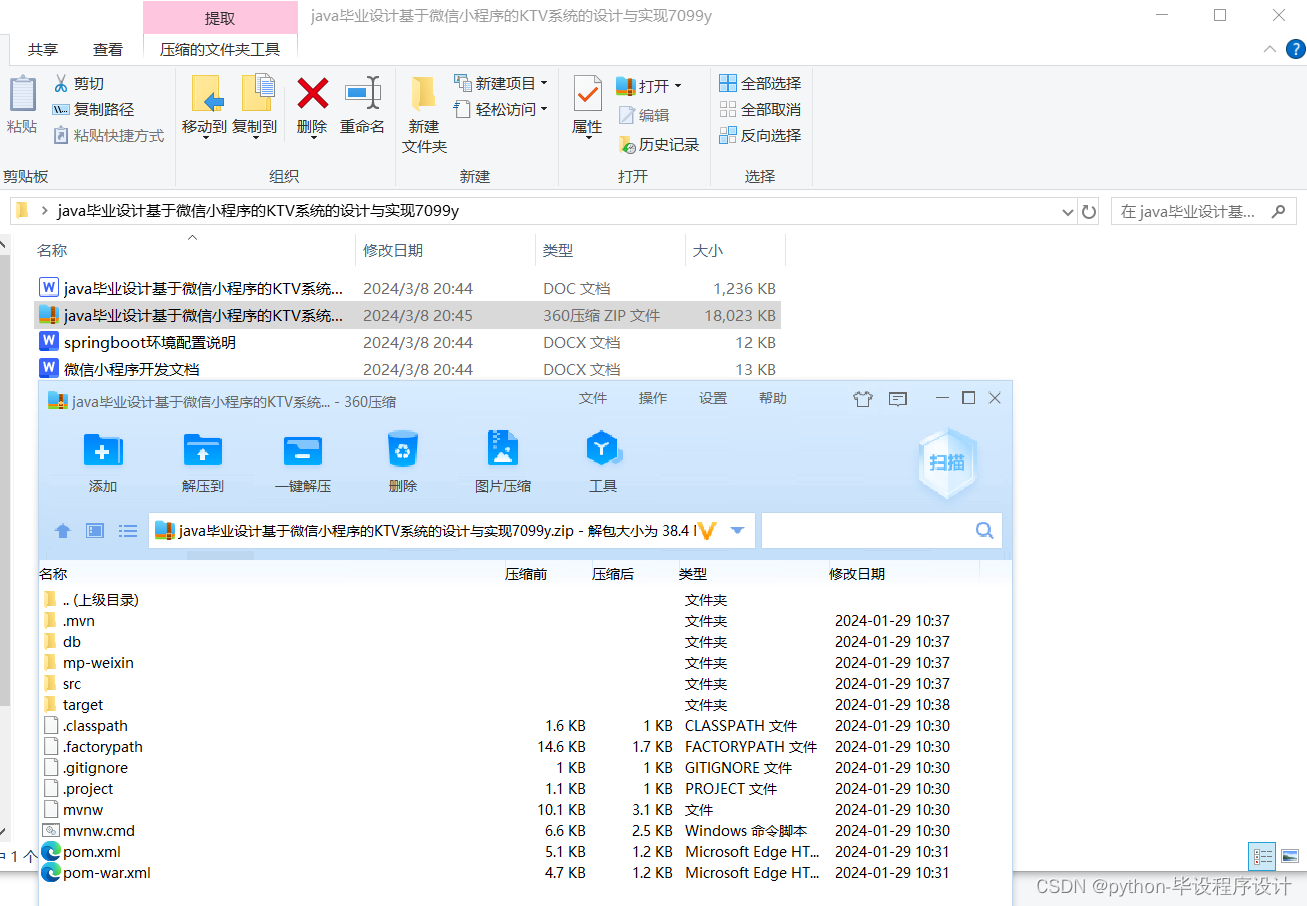Click 剪切 in the Explorer ribbon
1307x906 pixels.
click(x=78, y=84)
